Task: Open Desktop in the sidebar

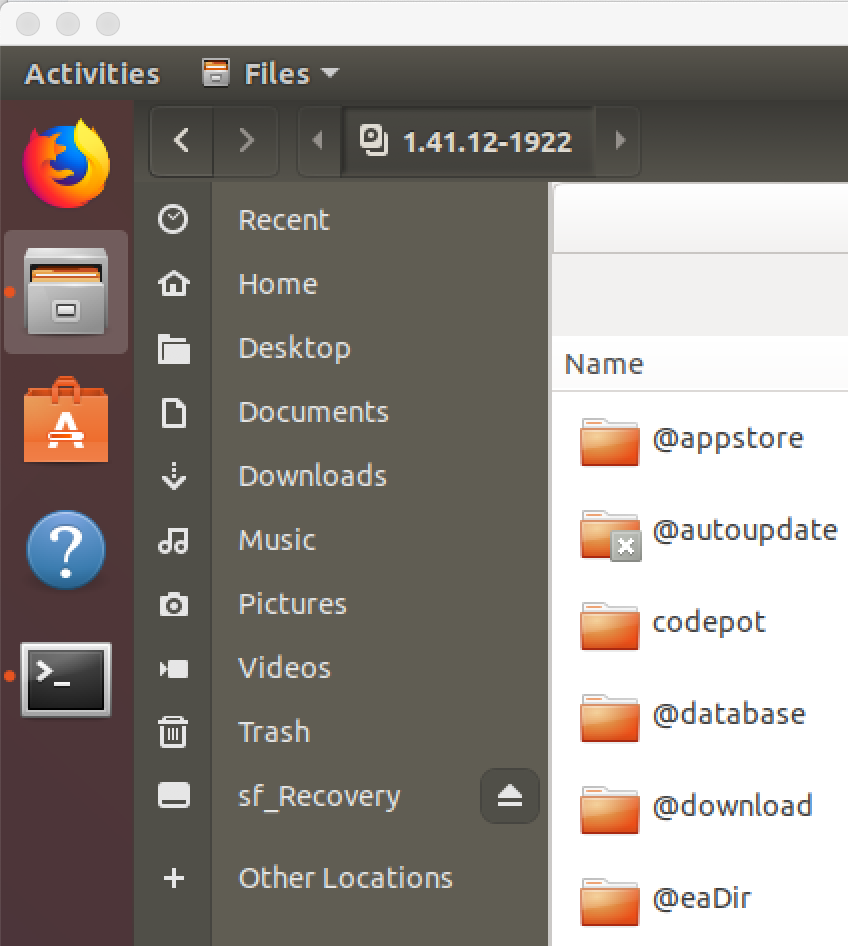Action: coord(294,349)
